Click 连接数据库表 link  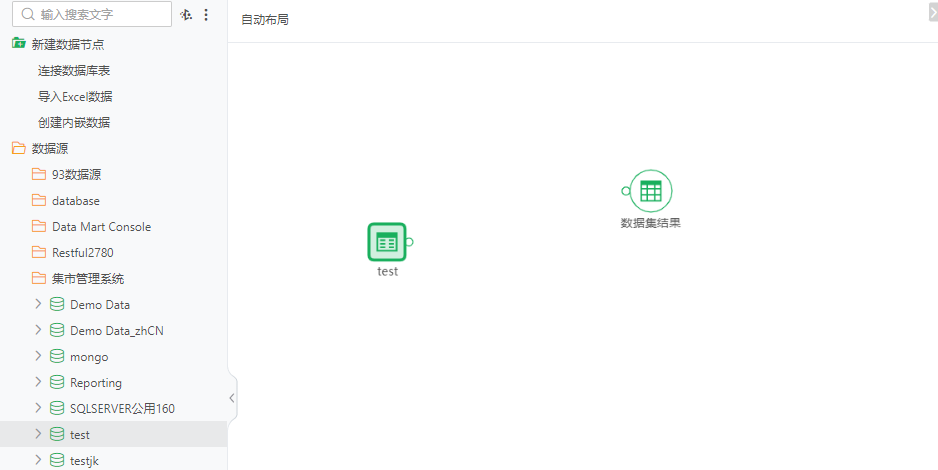click(x=74, y=71)
